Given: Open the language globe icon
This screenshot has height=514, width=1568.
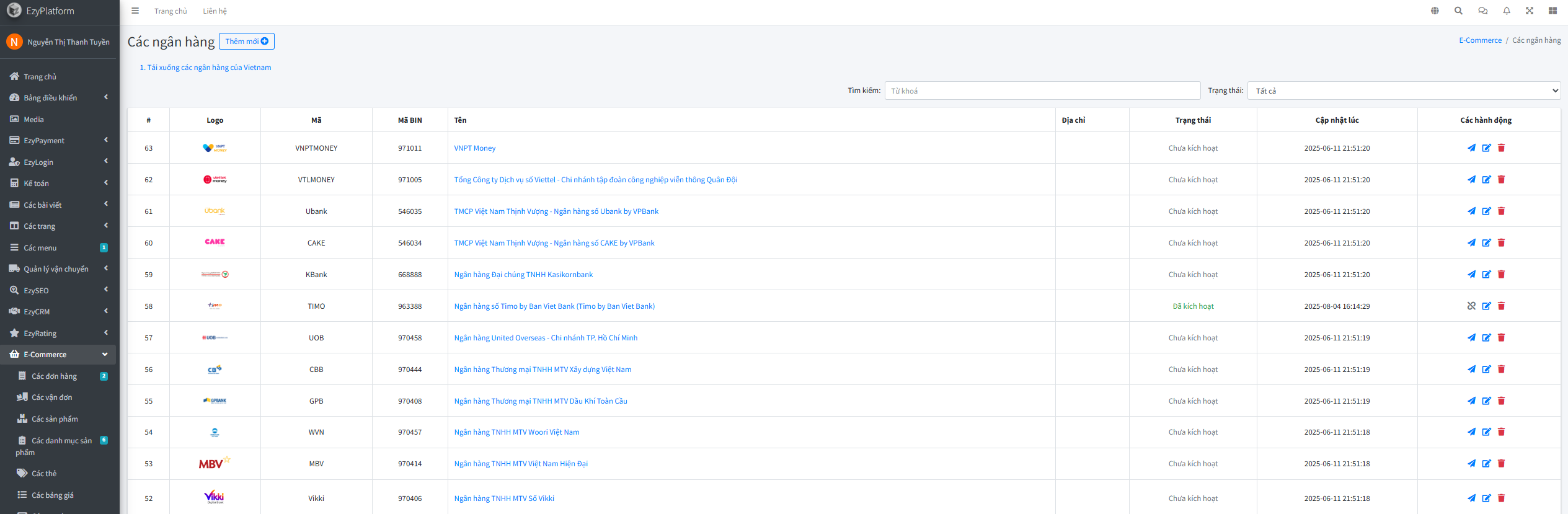Looking at the screenshot, I should tap(1435, 11).
